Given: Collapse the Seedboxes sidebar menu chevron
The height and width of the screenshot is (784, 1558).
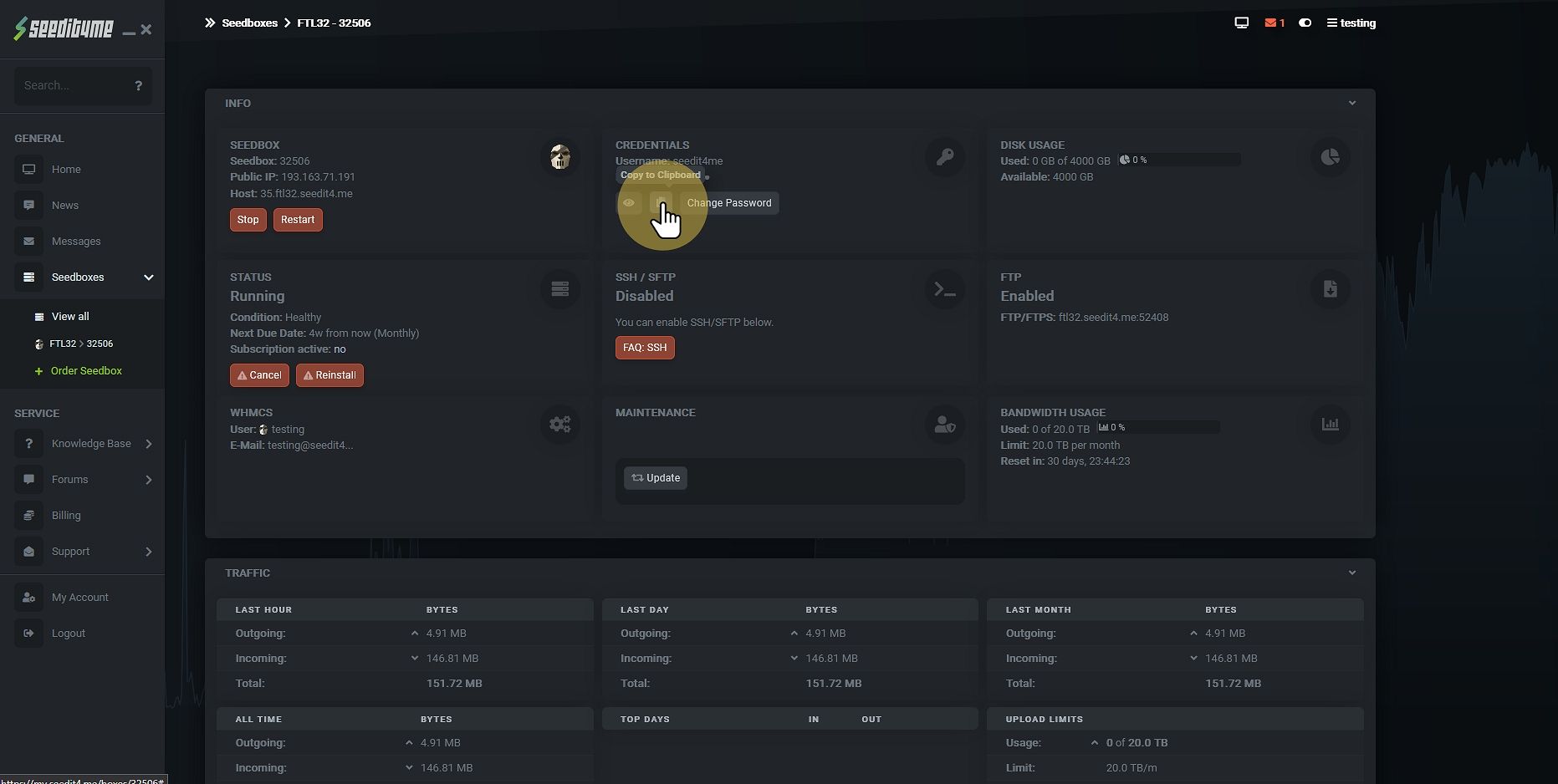Looking at the screenshot, I should [x=149, y=277].
